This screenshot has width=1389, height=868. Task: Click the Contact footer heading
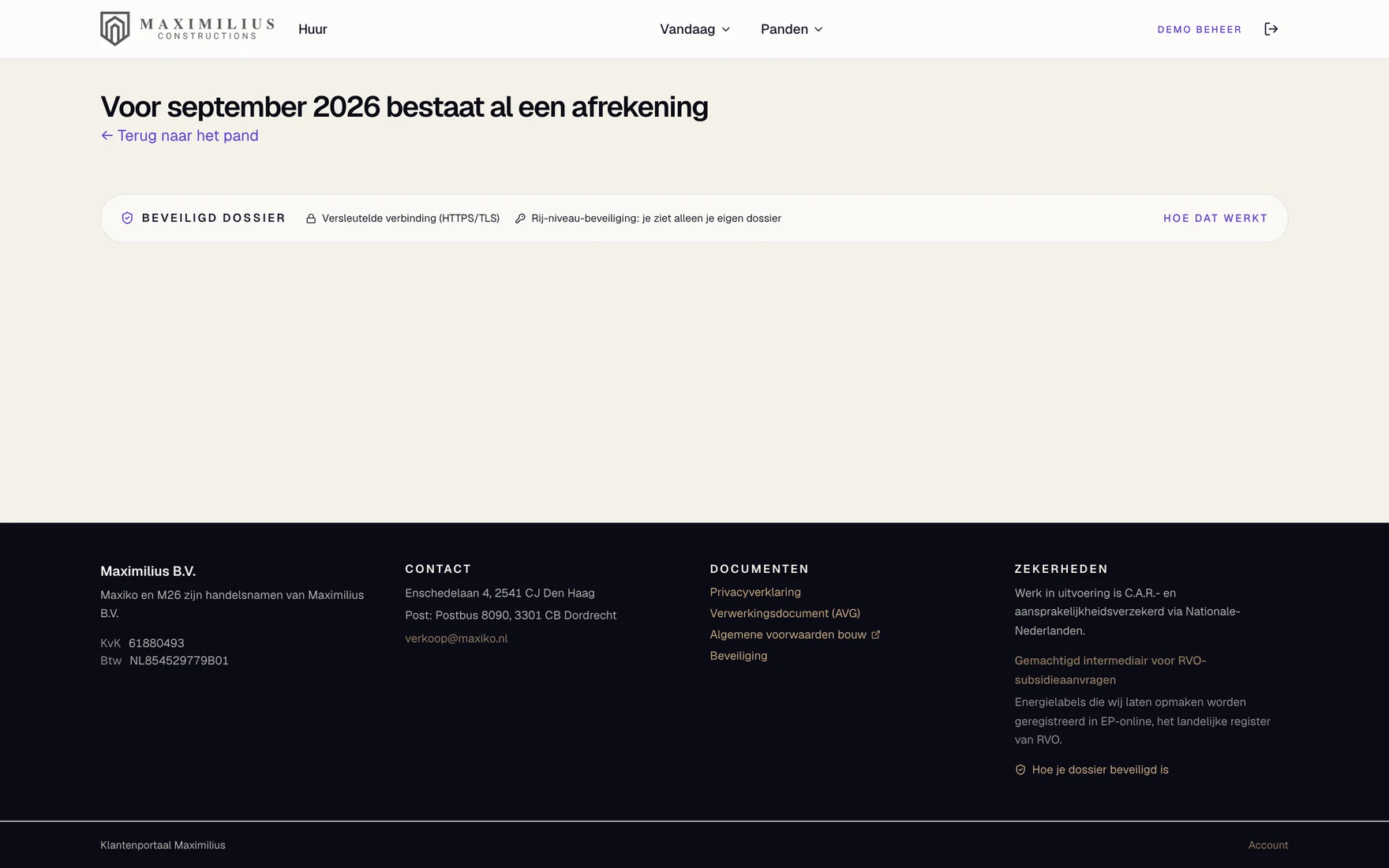point(438,569)
